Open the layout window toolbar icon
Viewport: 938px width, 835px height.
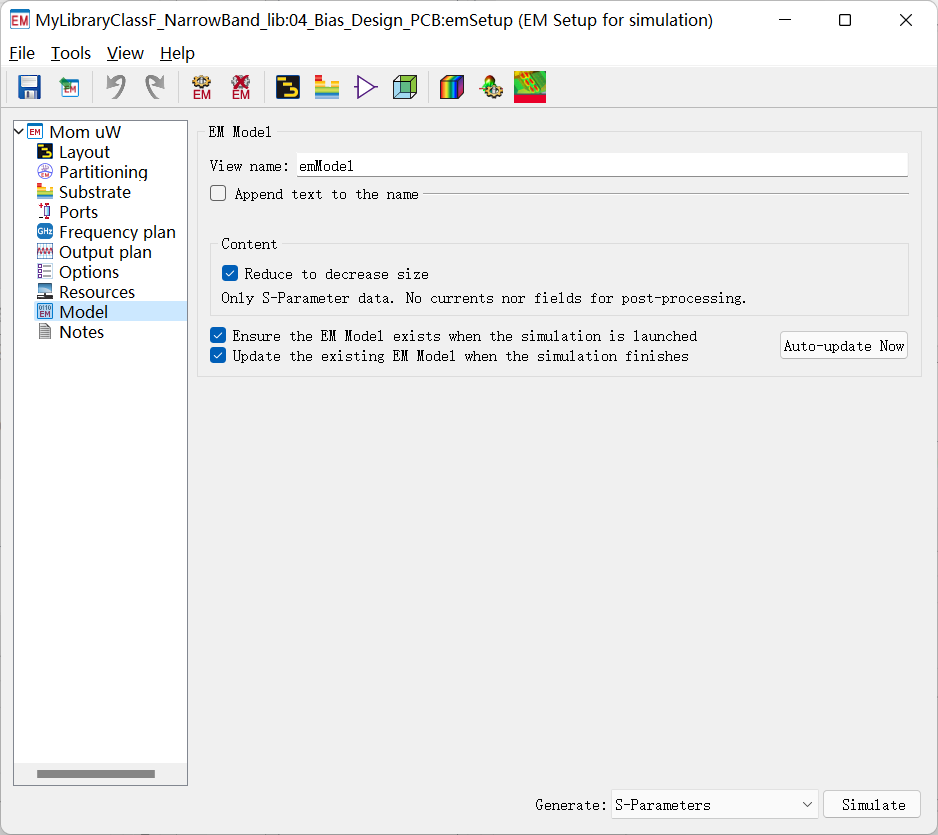point(288,87)
